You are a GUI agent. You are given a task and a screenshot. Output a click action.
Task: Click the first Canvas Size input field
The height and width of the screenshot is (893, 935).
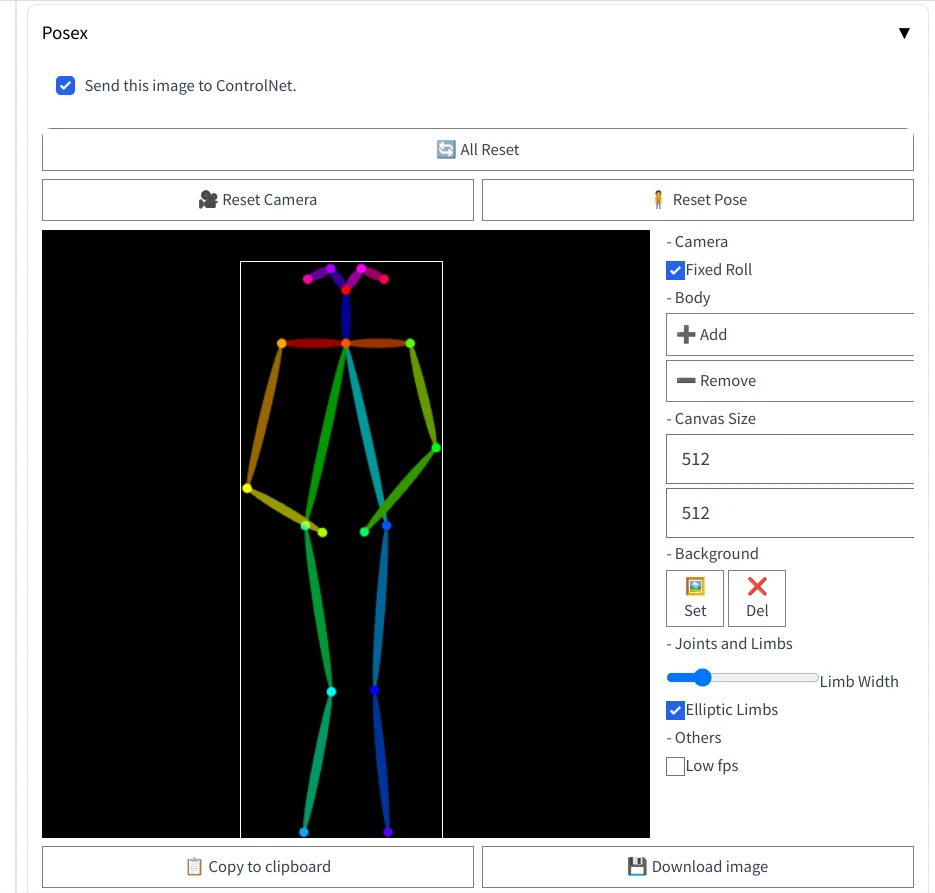point(790,459)
